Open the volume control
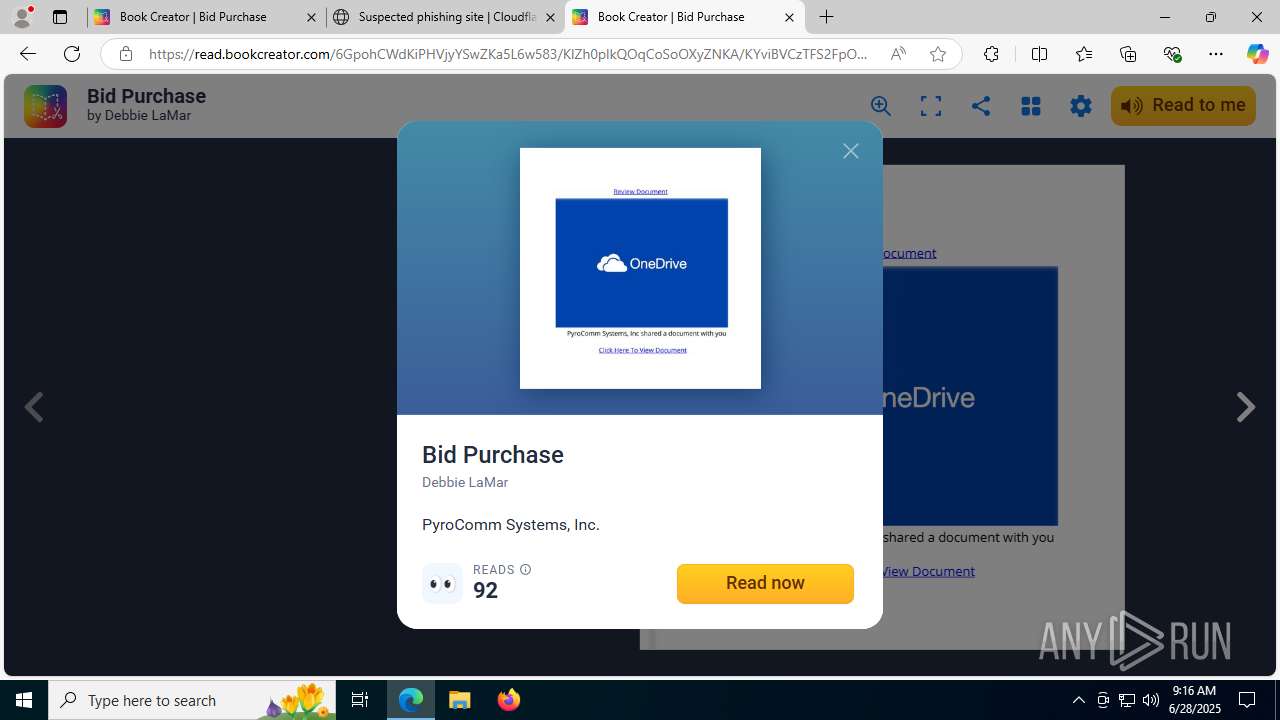This screenshot has height=720, width=1280. point(1151,700)
